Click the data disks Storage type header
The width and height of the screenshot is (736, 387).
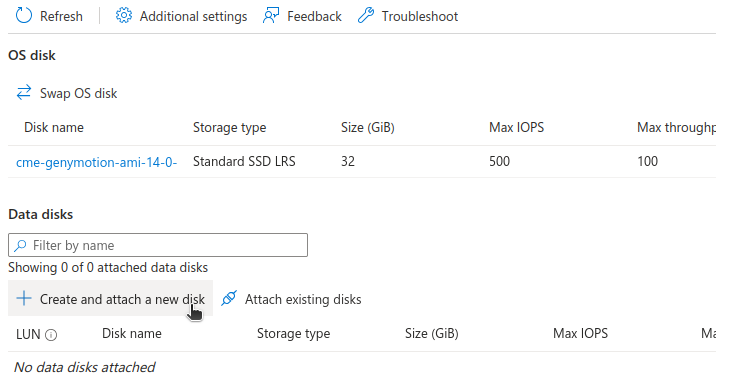(x=293, y=334)
